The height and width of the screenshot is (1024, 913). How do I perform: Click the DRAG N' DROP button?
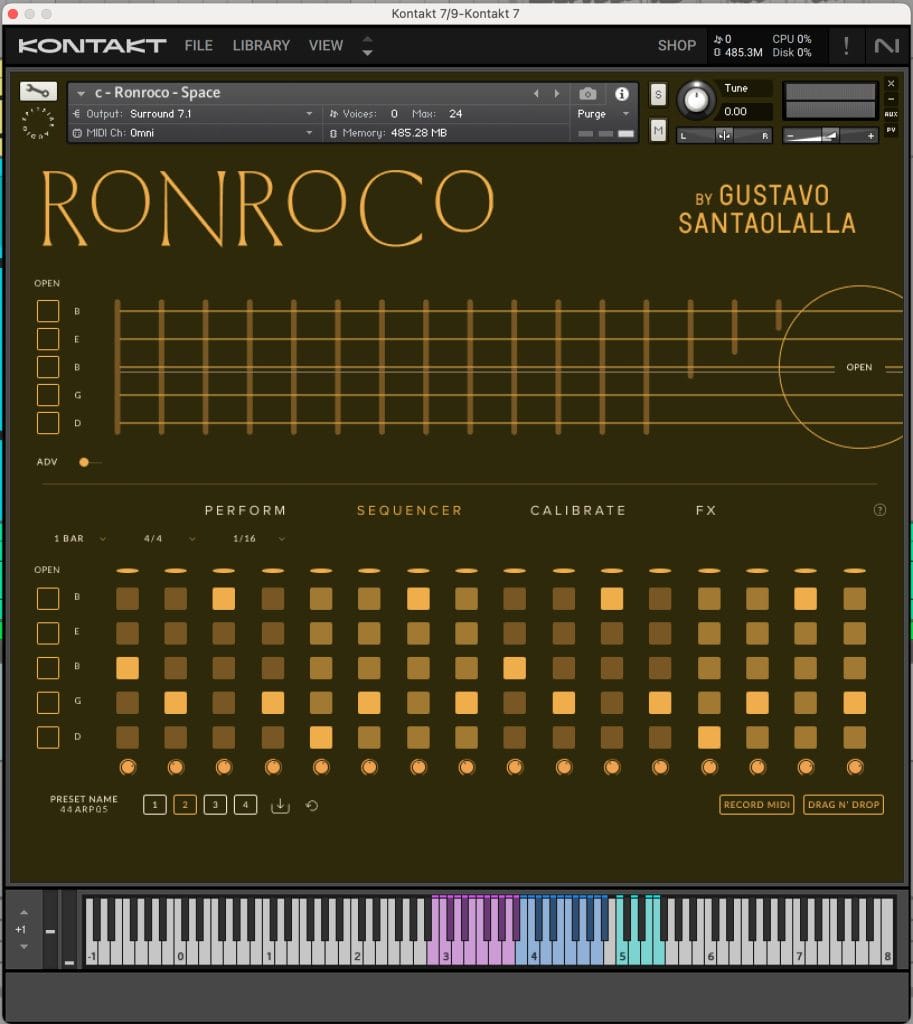[843, 805]
